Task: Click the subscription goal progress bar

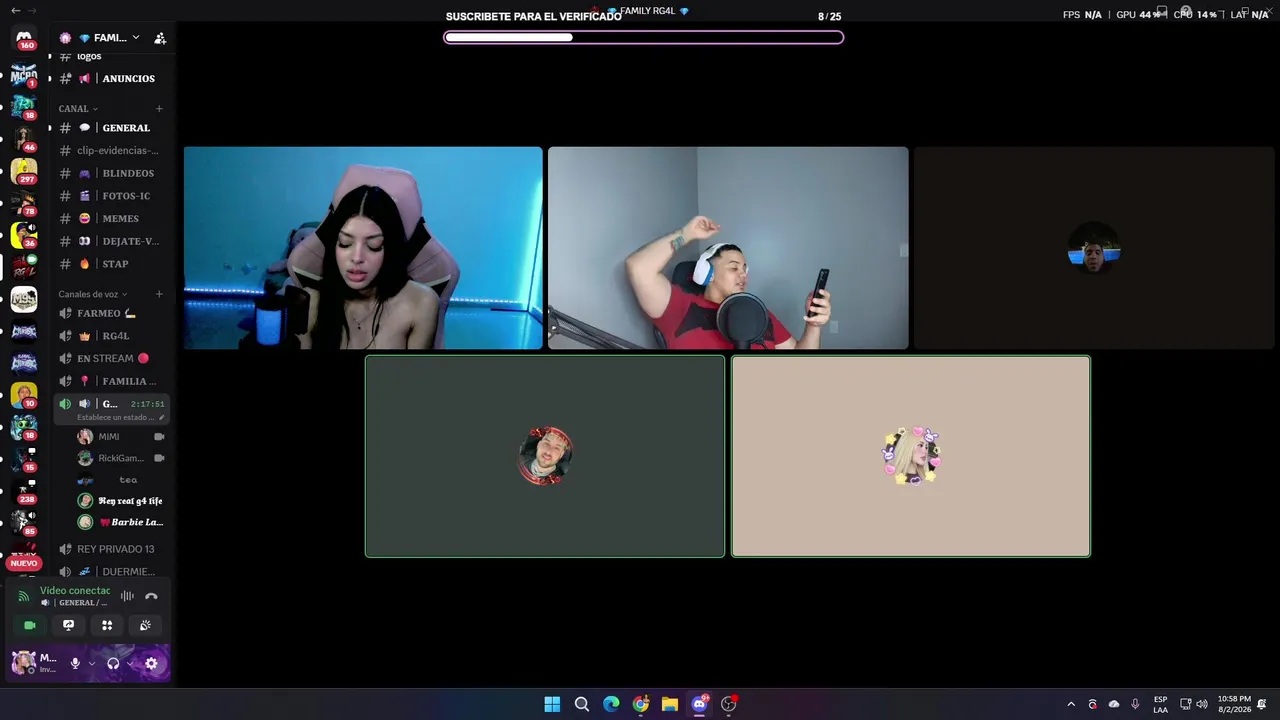Action: coord(644,38)
